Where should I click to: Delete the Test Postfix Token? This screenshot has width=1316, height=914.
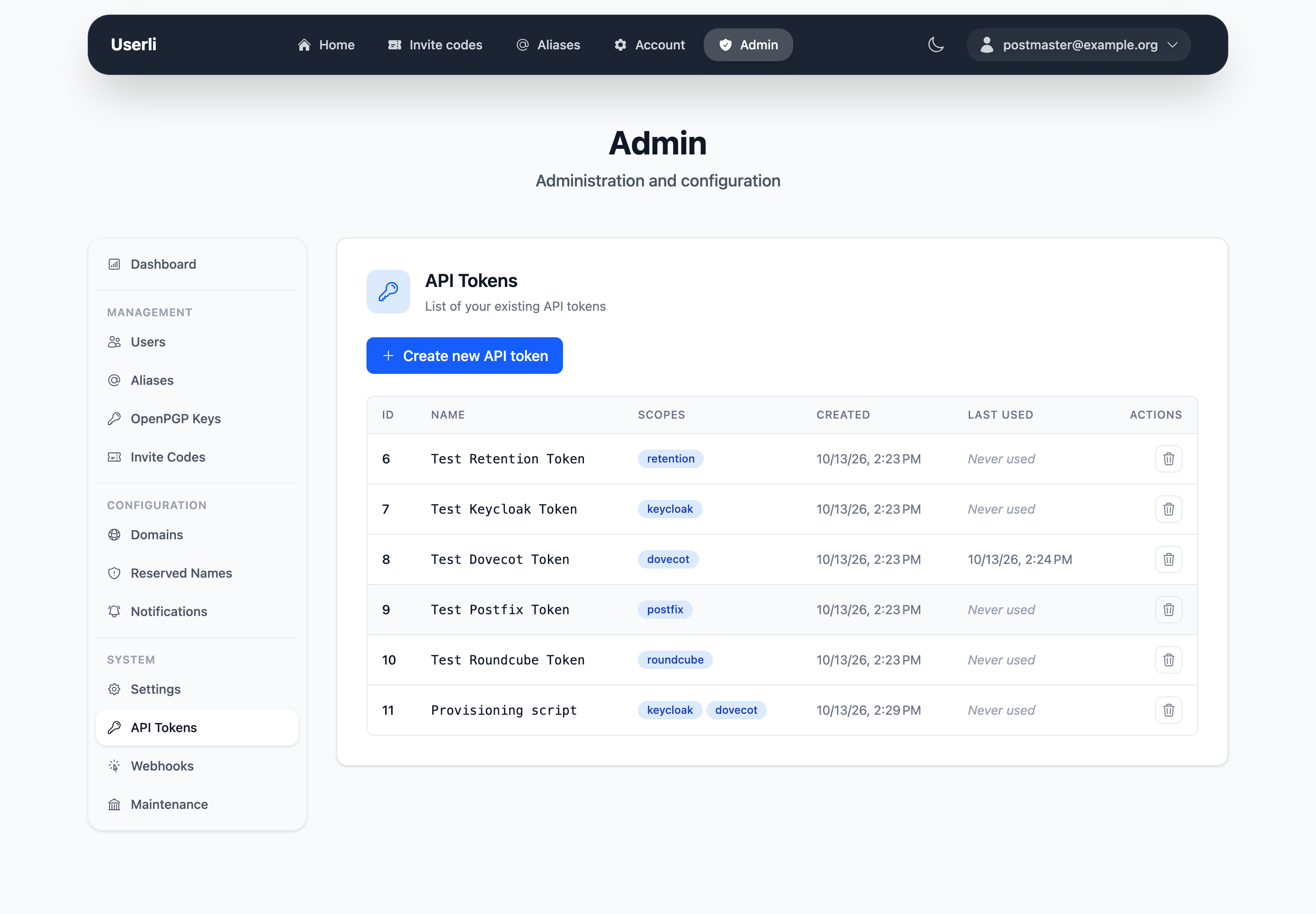click(x=1168, y=610)
